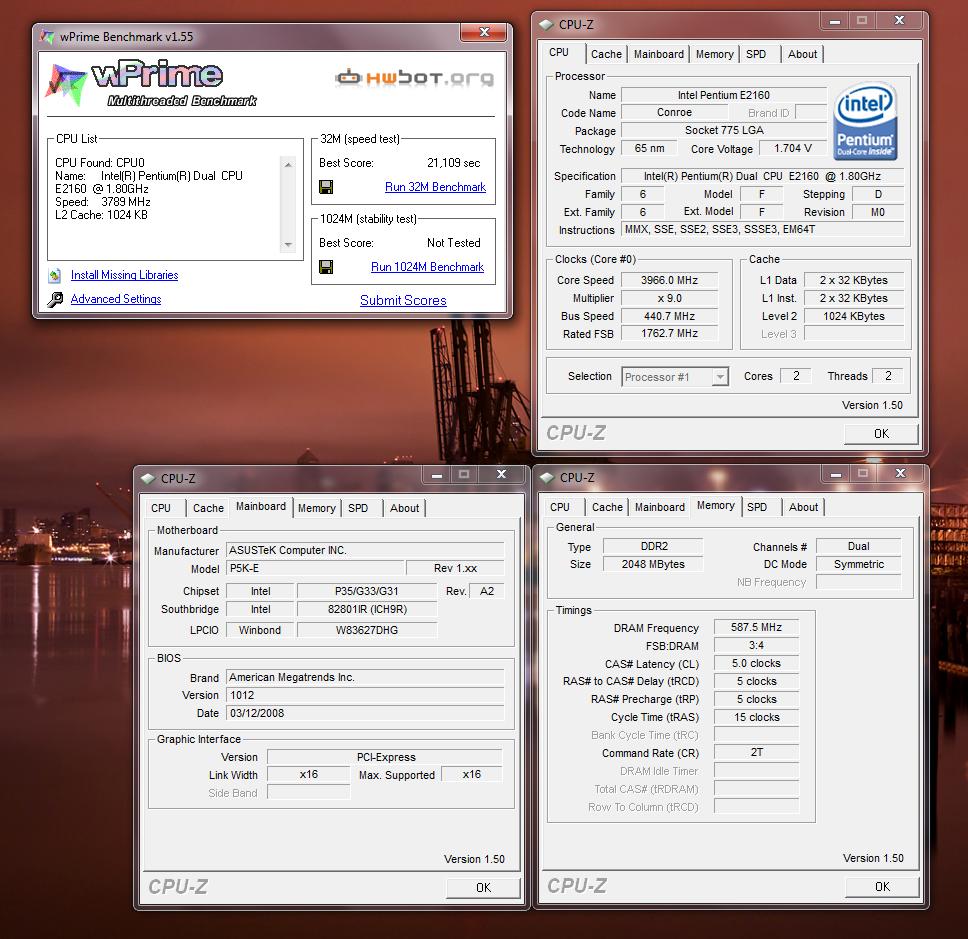
Task: Click the Advanced Settings wrench icon
Action: (55, 299)
